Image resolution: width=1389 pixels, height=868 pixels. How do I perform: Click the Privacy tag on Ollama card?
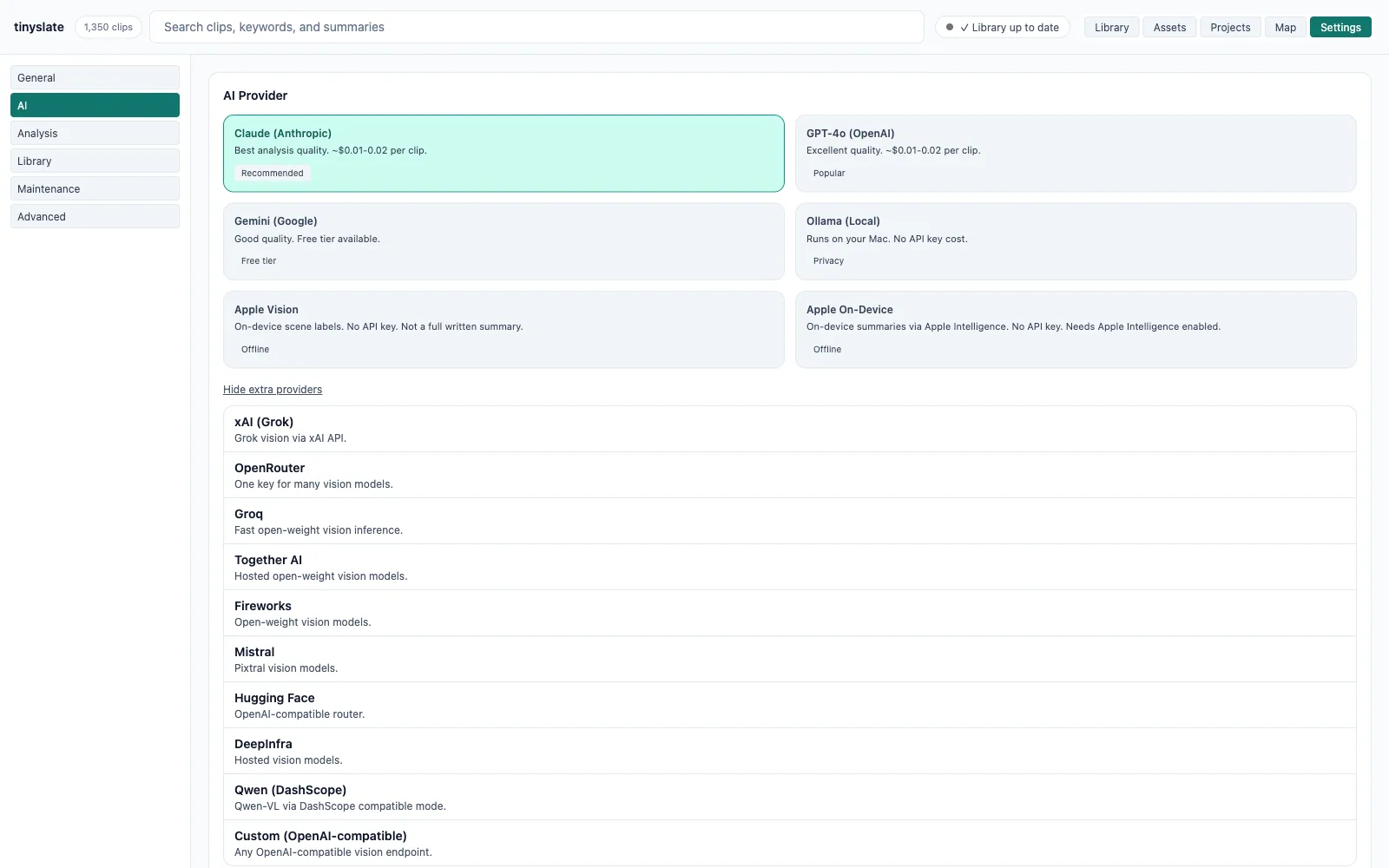coord(828,261)
